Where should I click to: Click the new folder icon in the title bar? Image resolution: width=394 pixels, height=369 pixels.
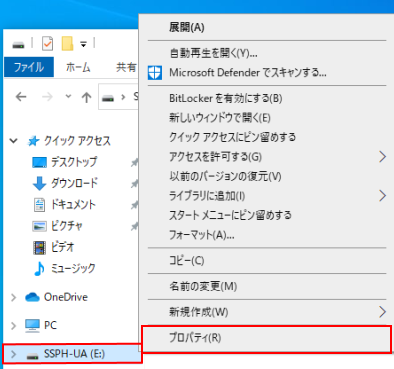(x=67, y=43)
